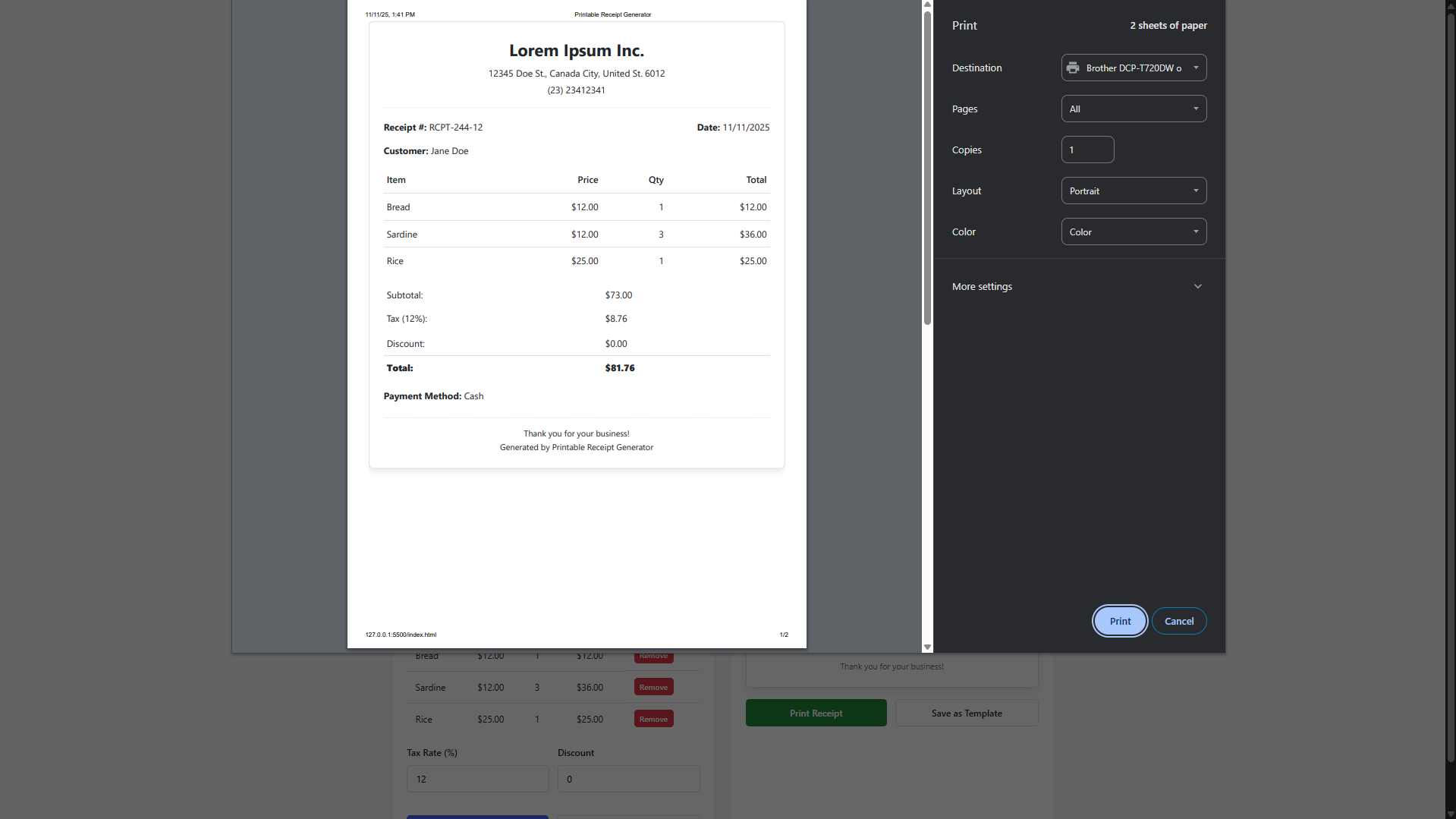
Task: Click the print preview scrollbar thumb
Action: 927,167
